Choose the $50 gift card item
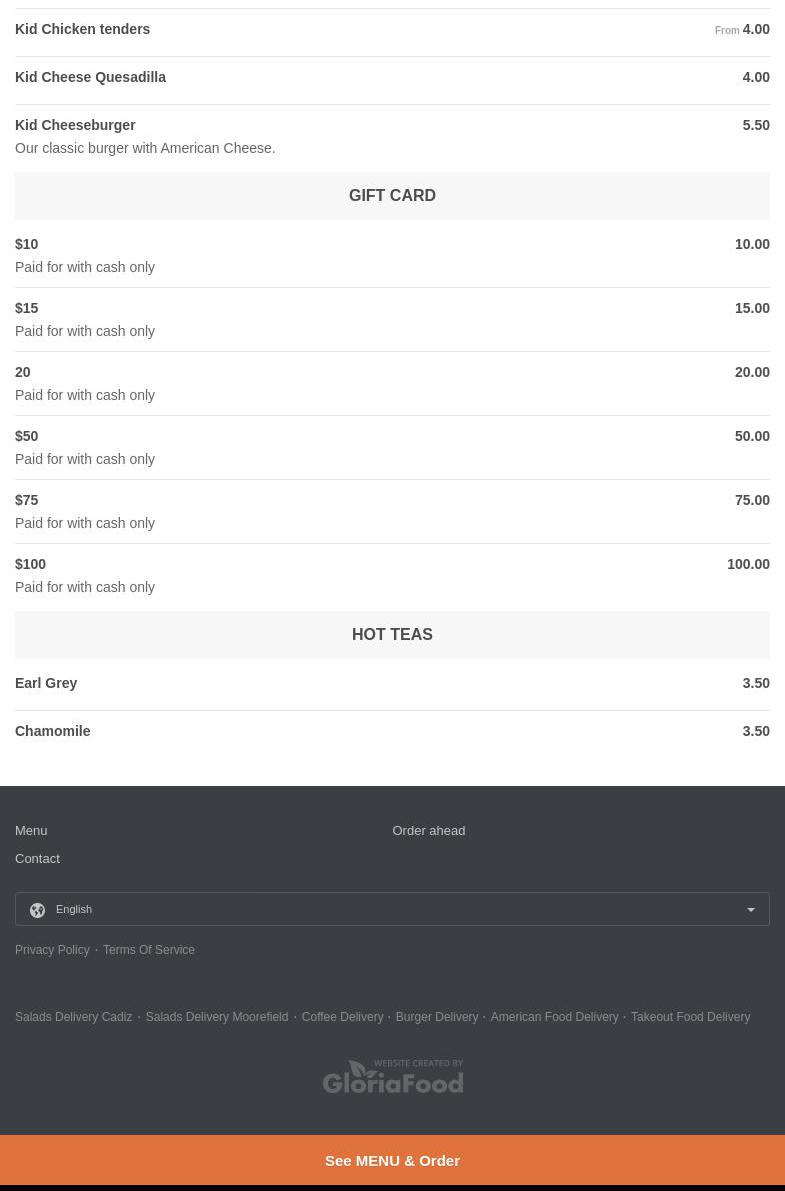Image resolution: width=785 pixels, height=1191 pixels. tap(27, 437)
